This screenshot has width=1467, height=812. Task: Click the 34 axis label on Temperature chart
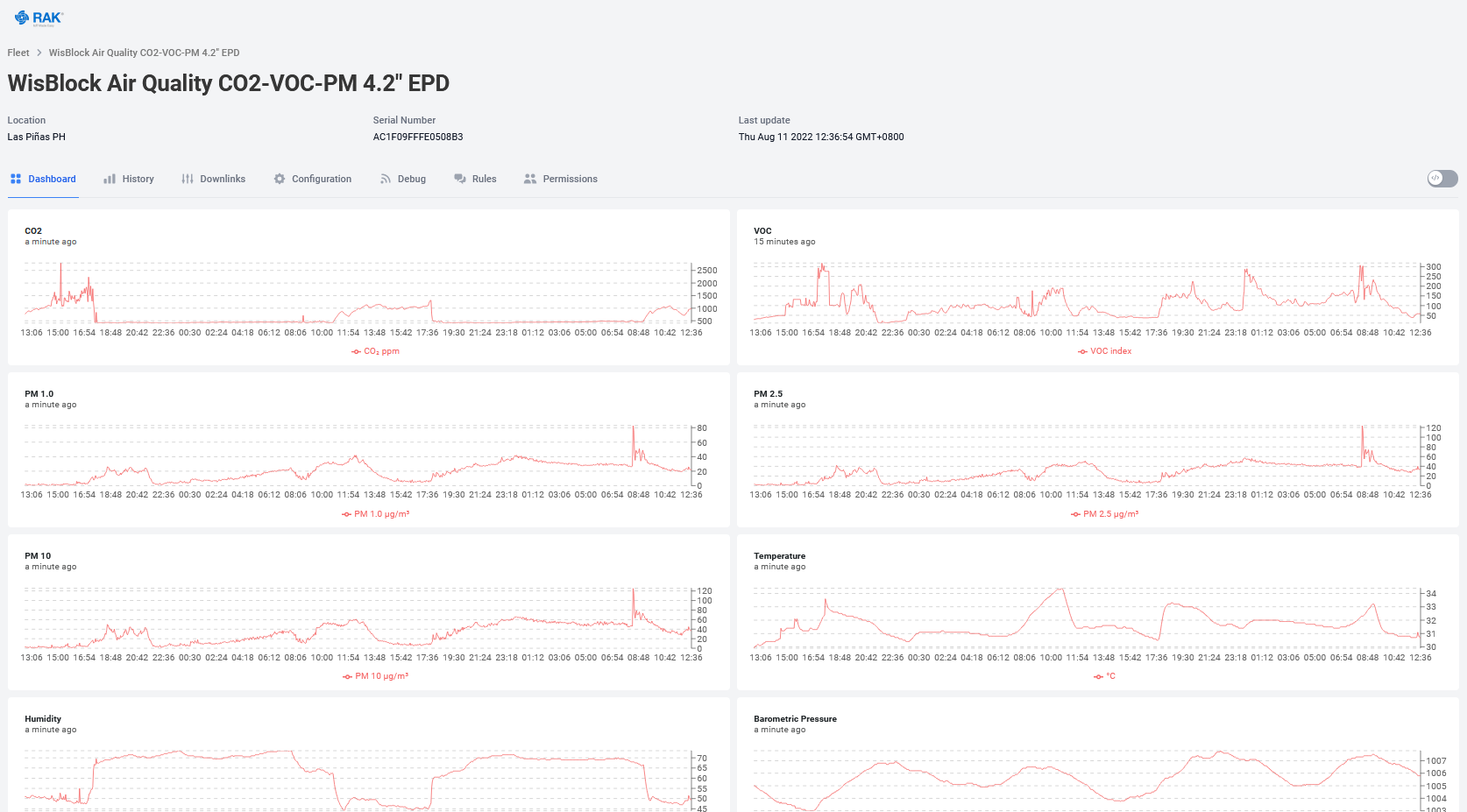click(x=1431, y=594)
